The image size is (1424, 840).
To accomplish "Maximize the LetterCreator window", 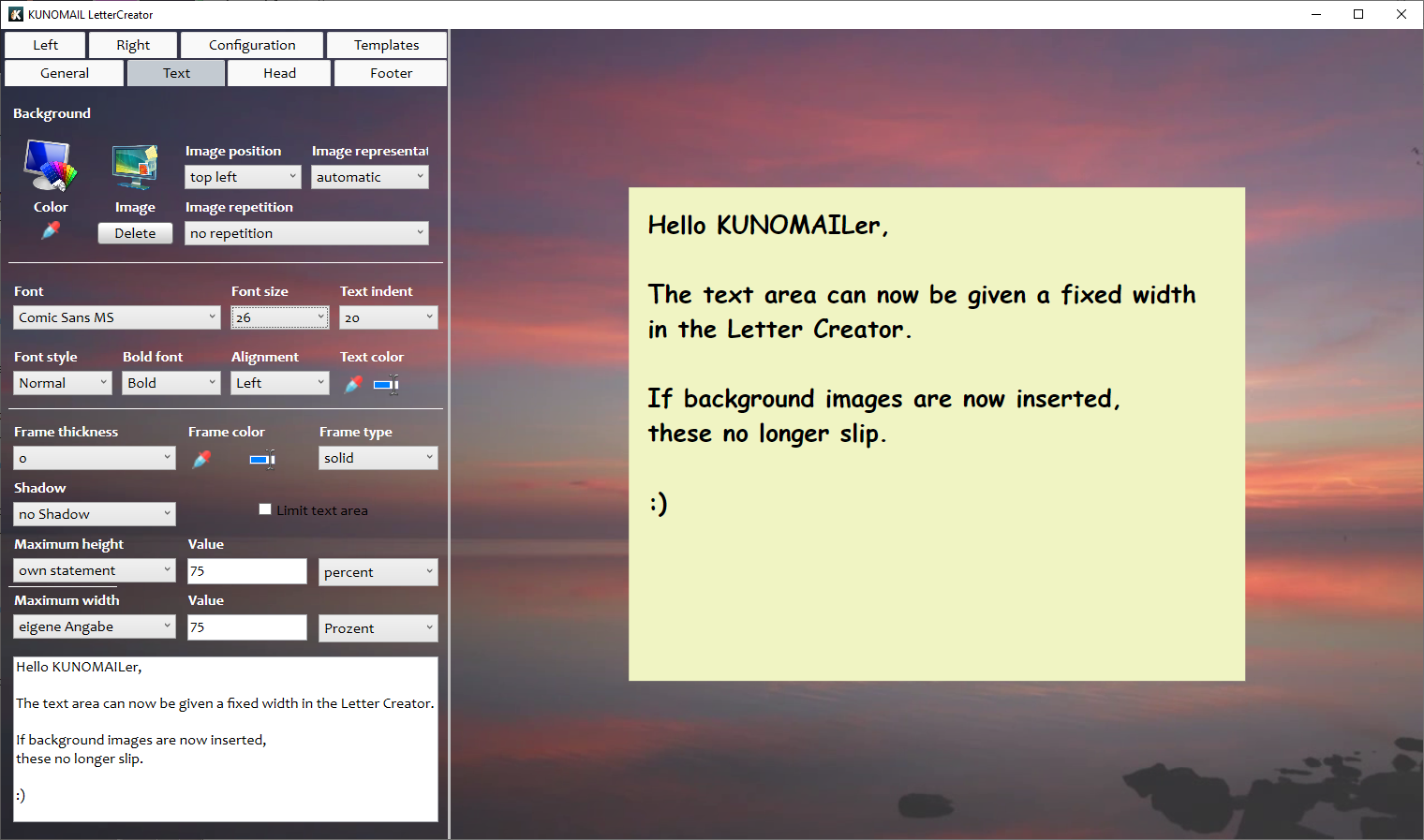I will pos(1358,14).
